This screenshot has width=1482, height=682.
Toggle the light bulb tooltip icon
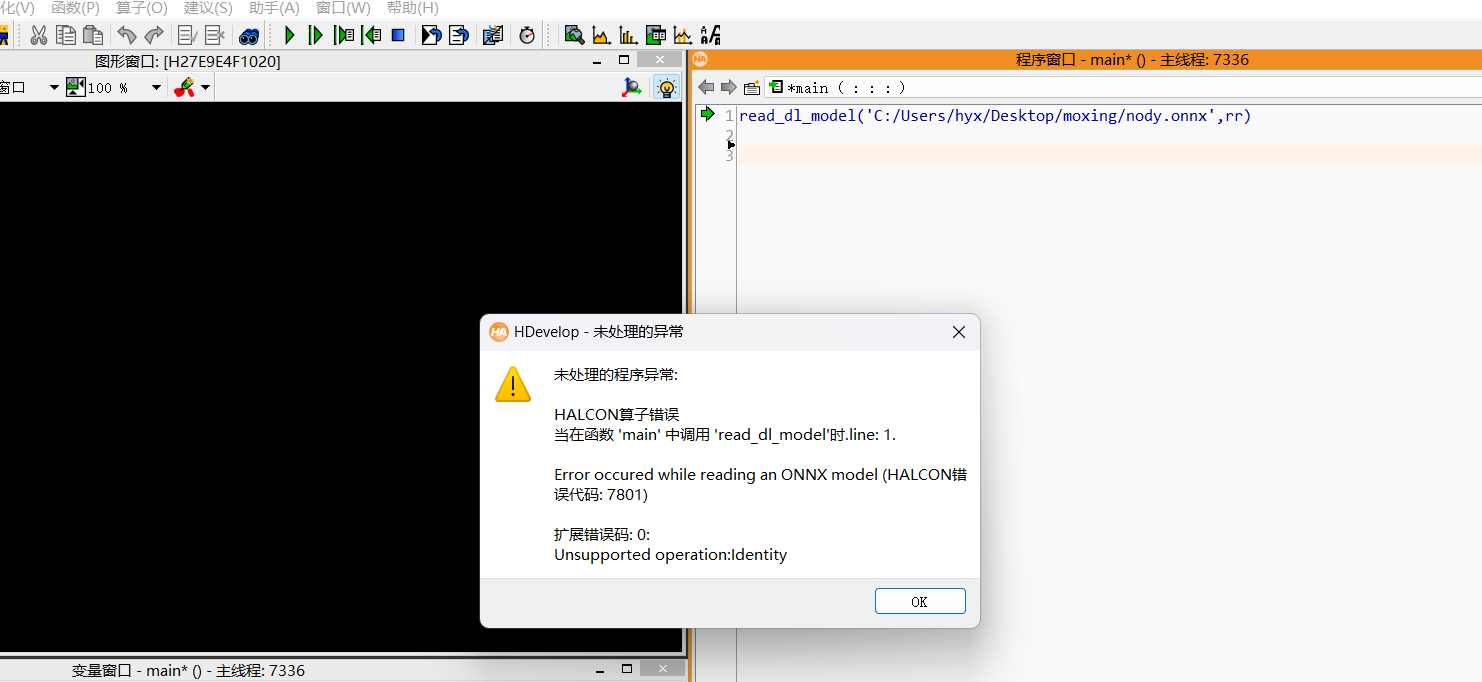tap(666, 88)
